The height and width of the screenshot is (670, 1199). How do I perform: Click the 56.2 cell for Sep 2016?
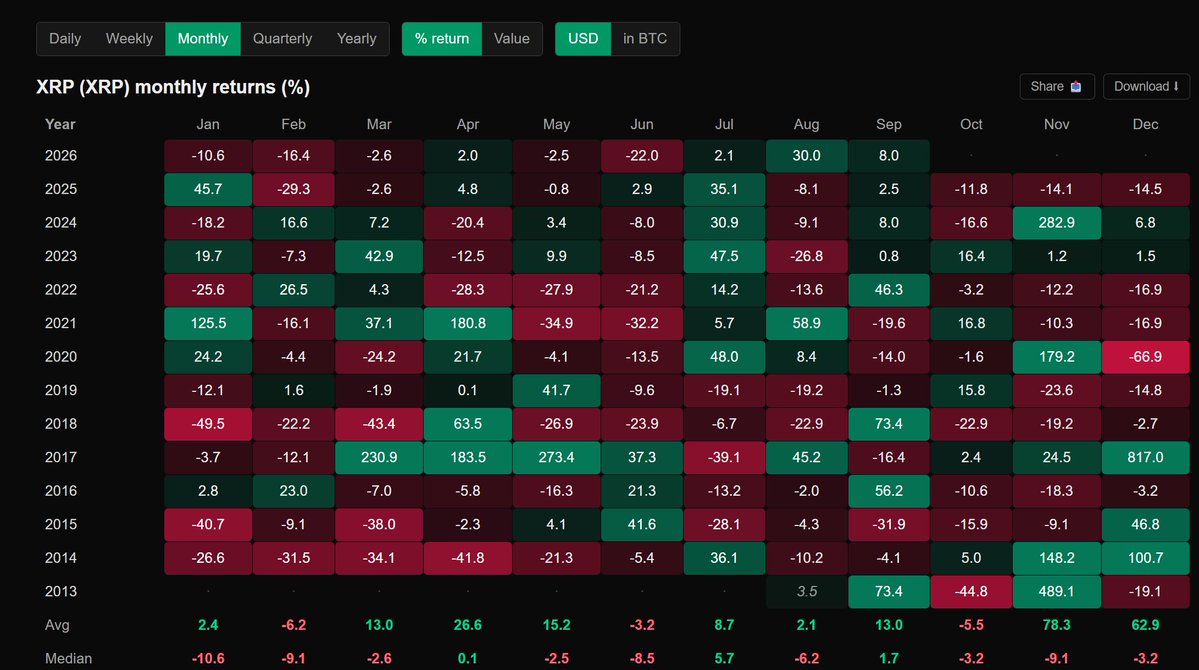click(x=889, y=491)
